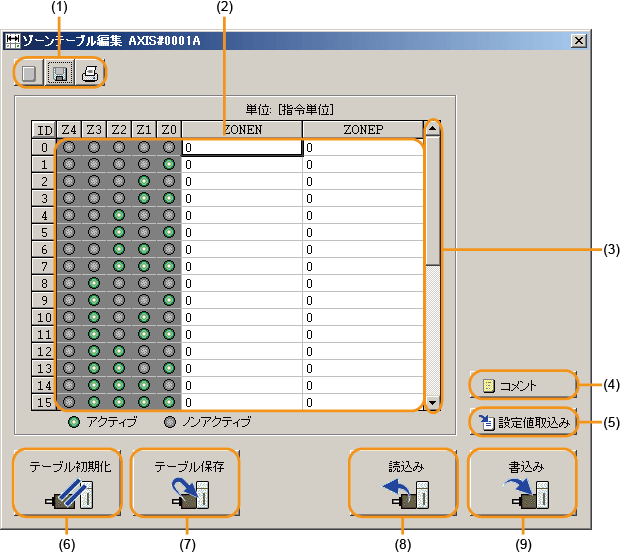Click the New blank table toolbar icon
The width and height of the screenshot is (620, 553).
pyautogui.click(x=31, y=73)
